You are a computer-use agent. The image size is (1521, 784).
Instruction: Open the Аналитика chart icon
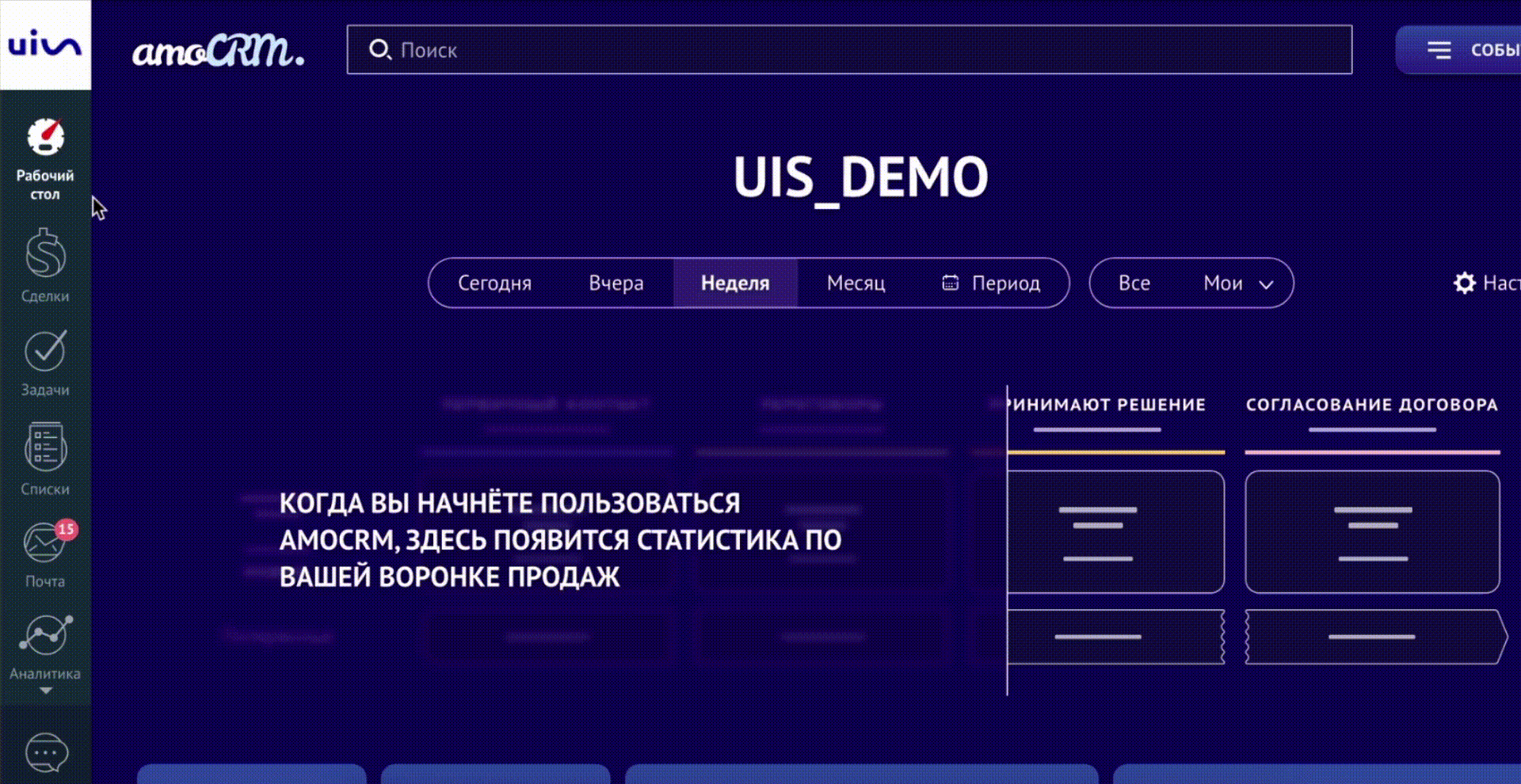45,635
